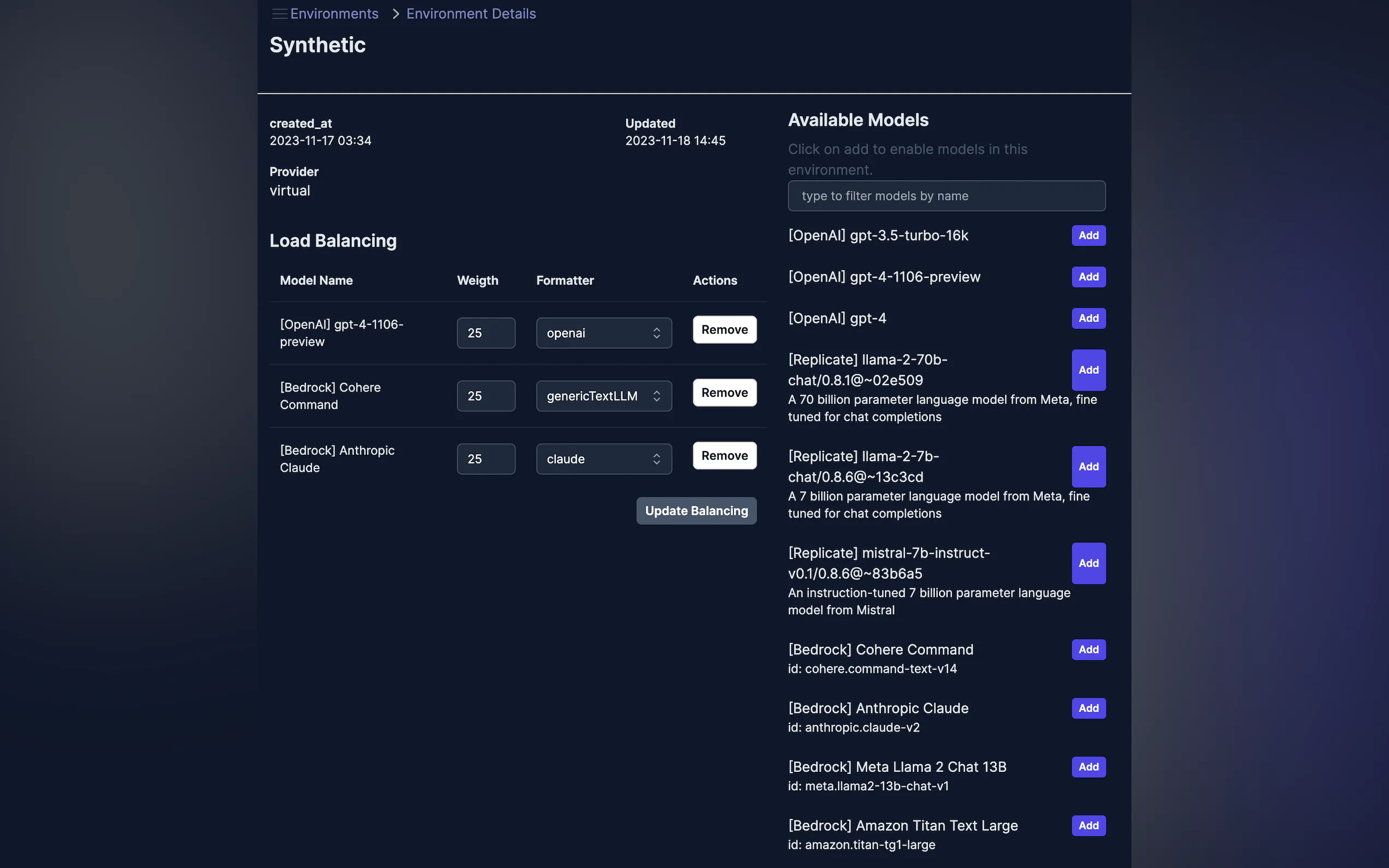Open the openai formatter dropdown

604,332
